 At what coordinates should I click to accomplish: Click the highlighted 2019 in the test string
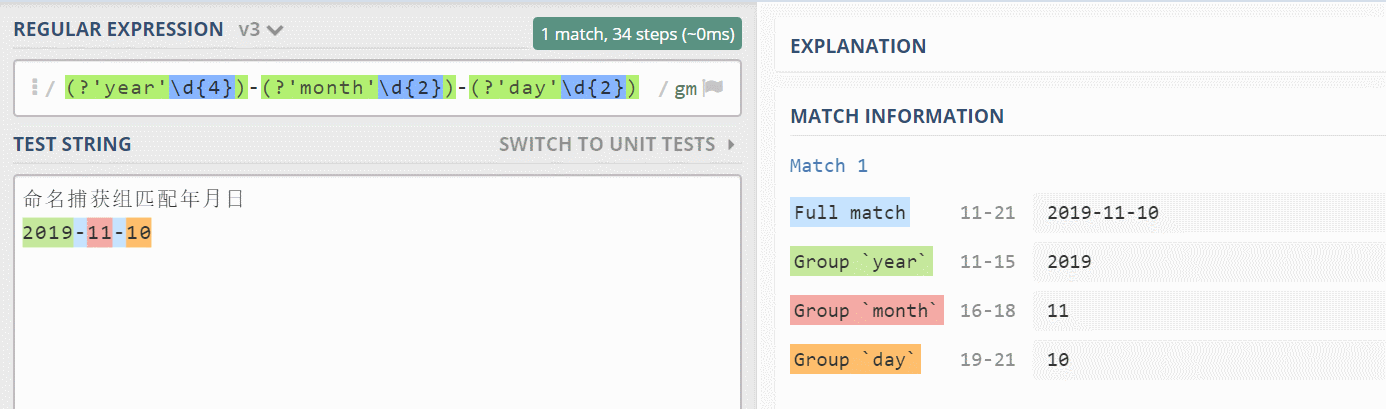(x=48, y=234)
